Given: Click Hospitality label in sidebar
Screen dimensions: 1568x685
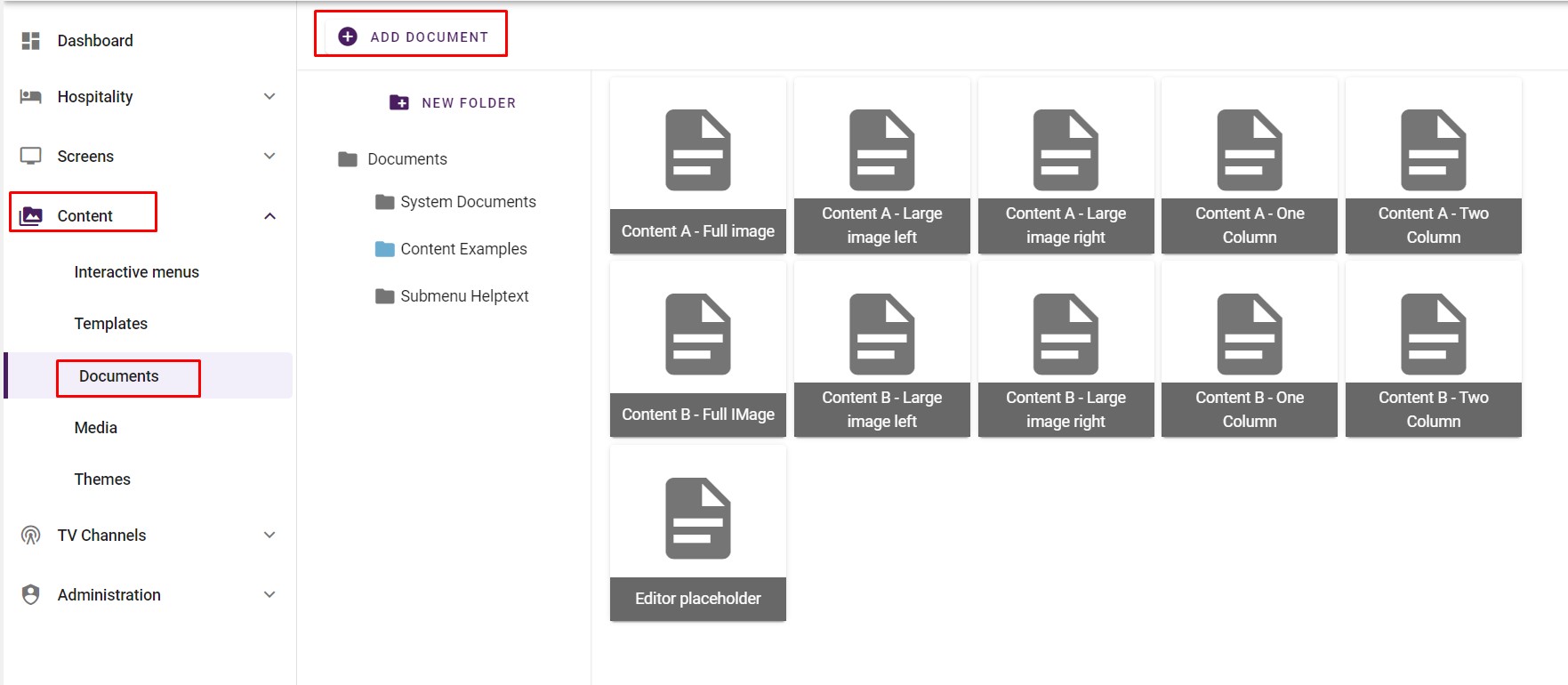Looking at the screenshot, I should (x=95, y=97).
